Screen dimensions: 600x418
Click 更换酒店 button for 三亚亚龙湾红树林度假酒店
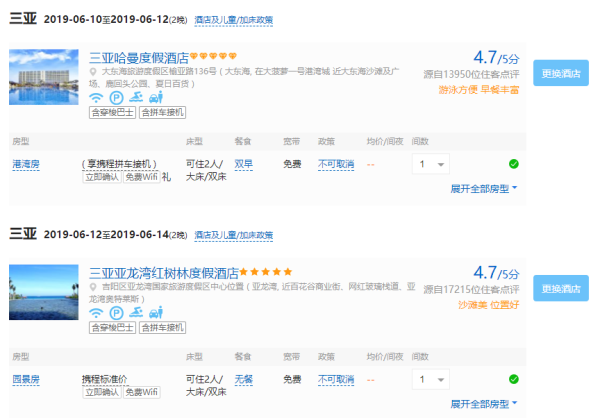point(561,288)
